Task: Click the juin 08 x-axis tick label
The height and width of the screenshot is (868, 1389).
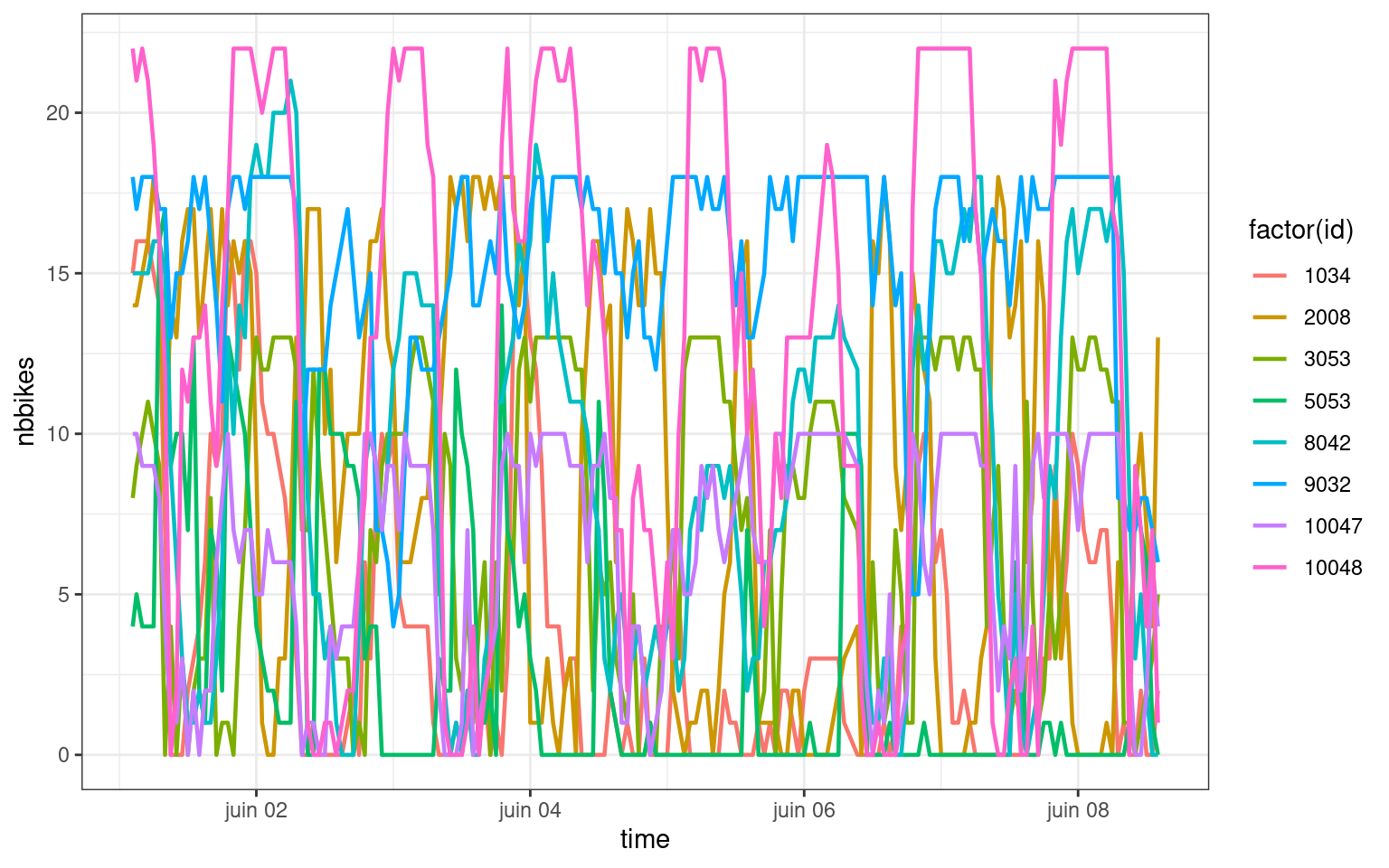Action: tap(1078, 810)
